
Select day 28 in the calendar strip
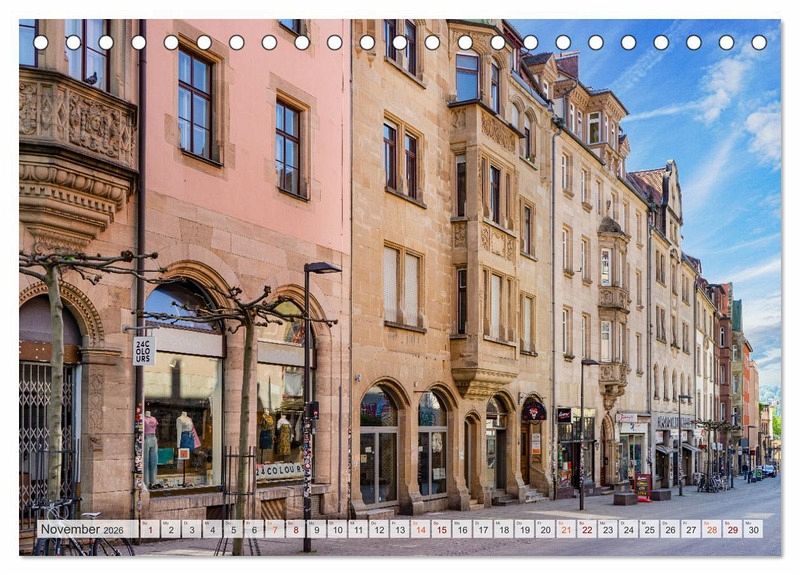coord(711,529)
